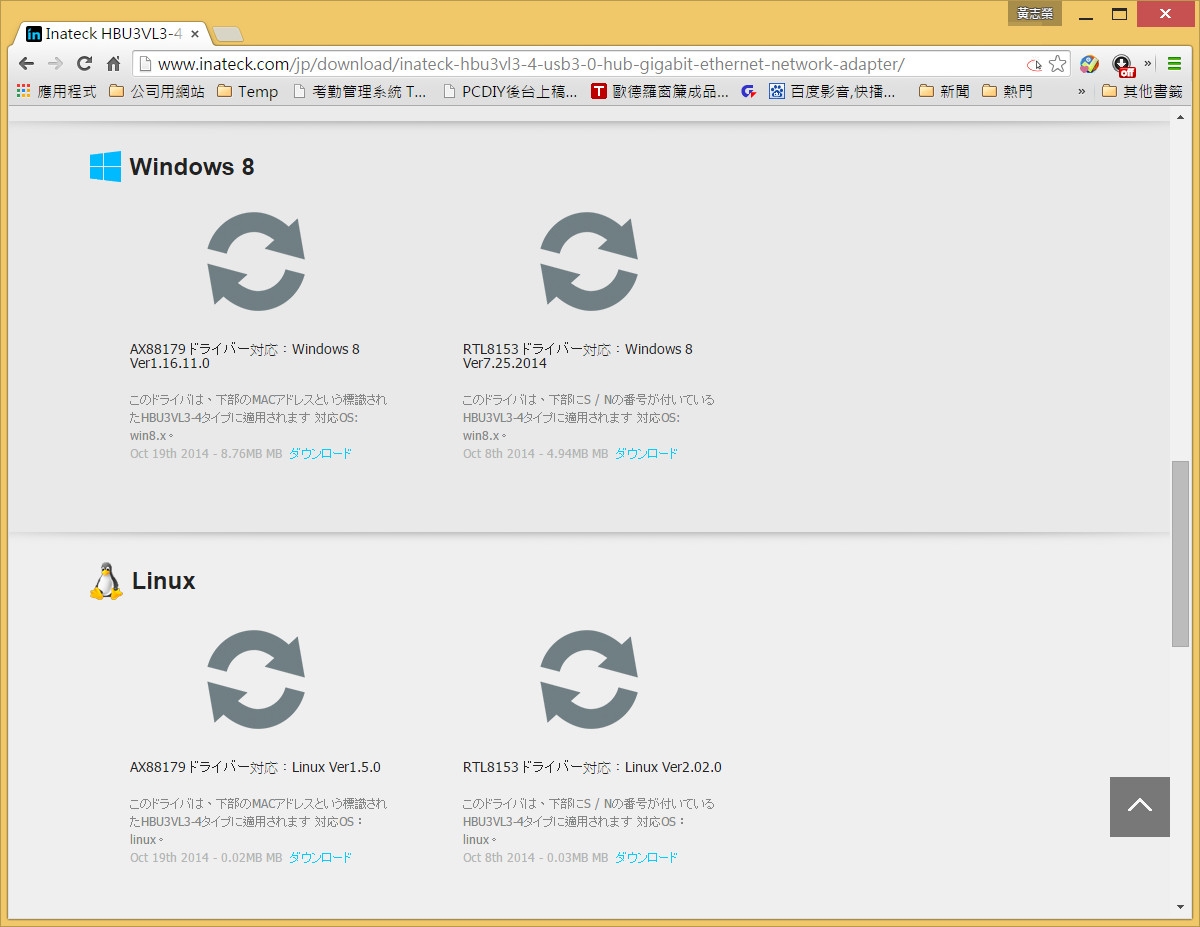Viewport: 1200px width, 927px height.
Task: Open the PCDIY後台上稿 bookmark
Action: tap(509, 91)
